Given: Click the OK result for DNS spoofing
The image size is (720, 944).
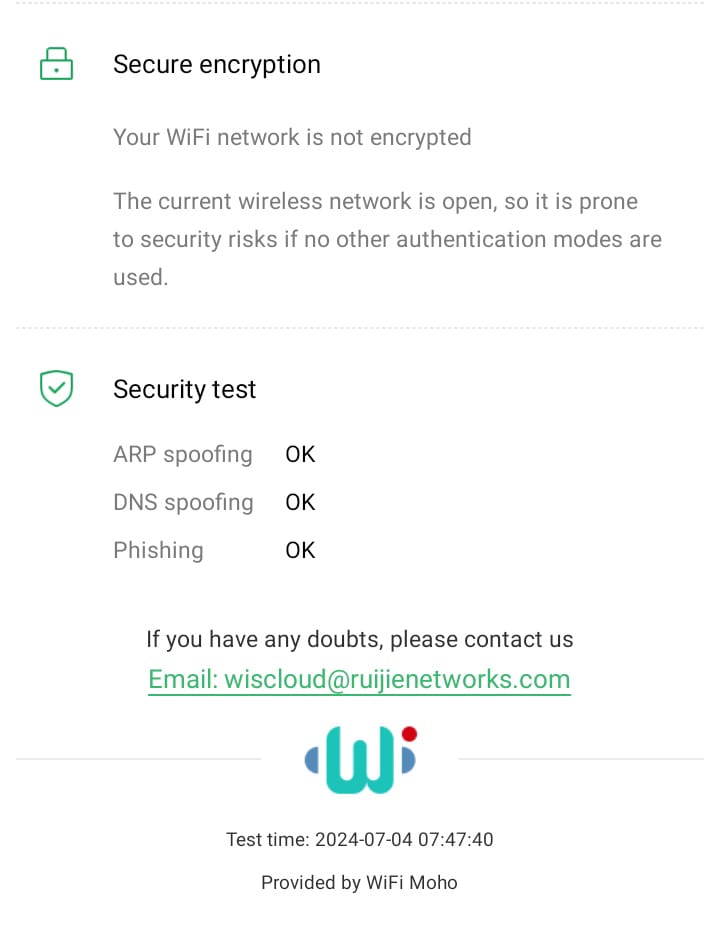Looking at the screenshot, I should 300,502.
